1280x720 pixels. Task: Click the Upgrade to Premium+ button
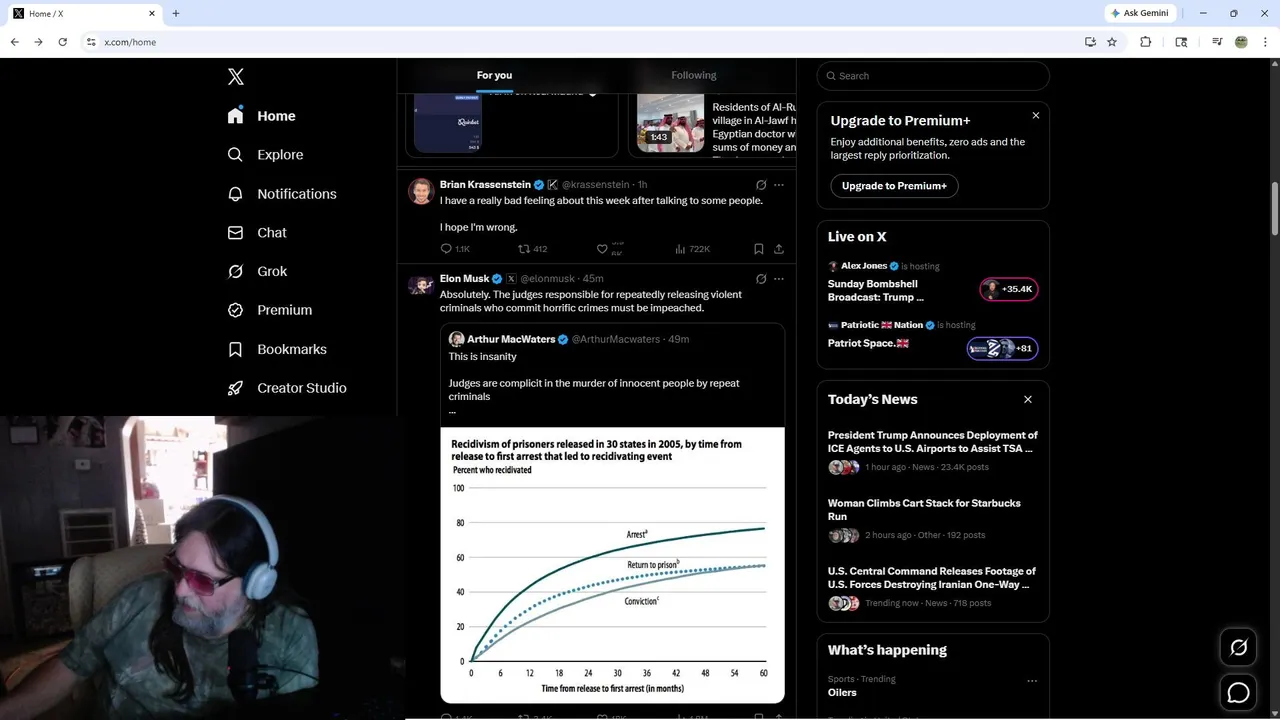click(894, 186)
